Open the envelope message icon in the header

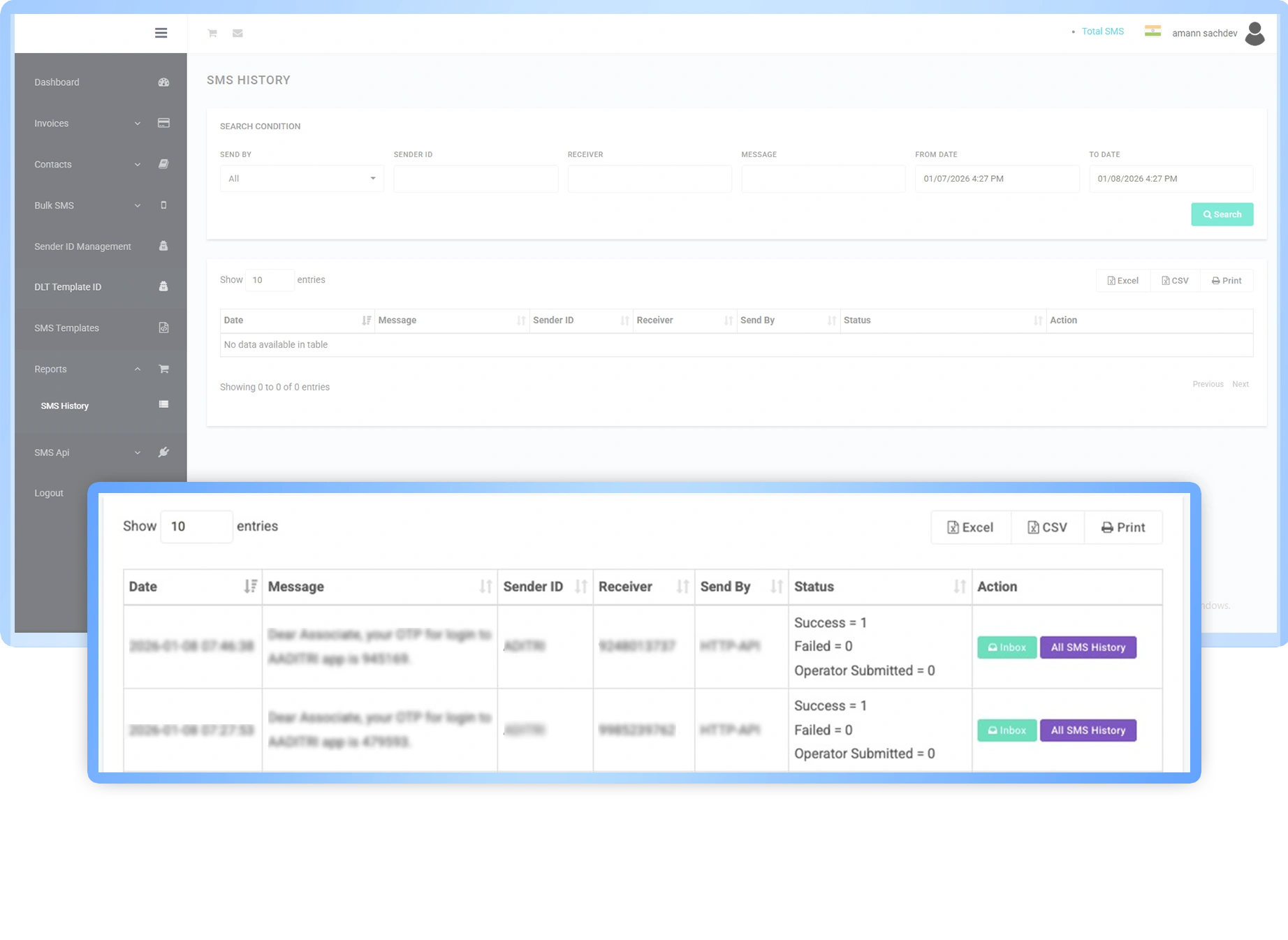point(237,33)
